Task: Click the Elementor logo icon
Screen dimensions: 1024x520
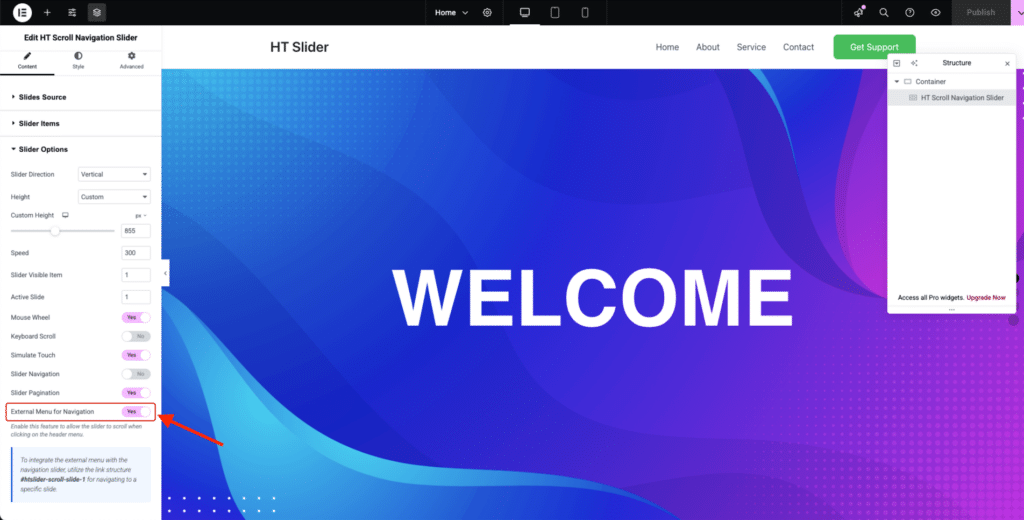Action: coord(20,12)
